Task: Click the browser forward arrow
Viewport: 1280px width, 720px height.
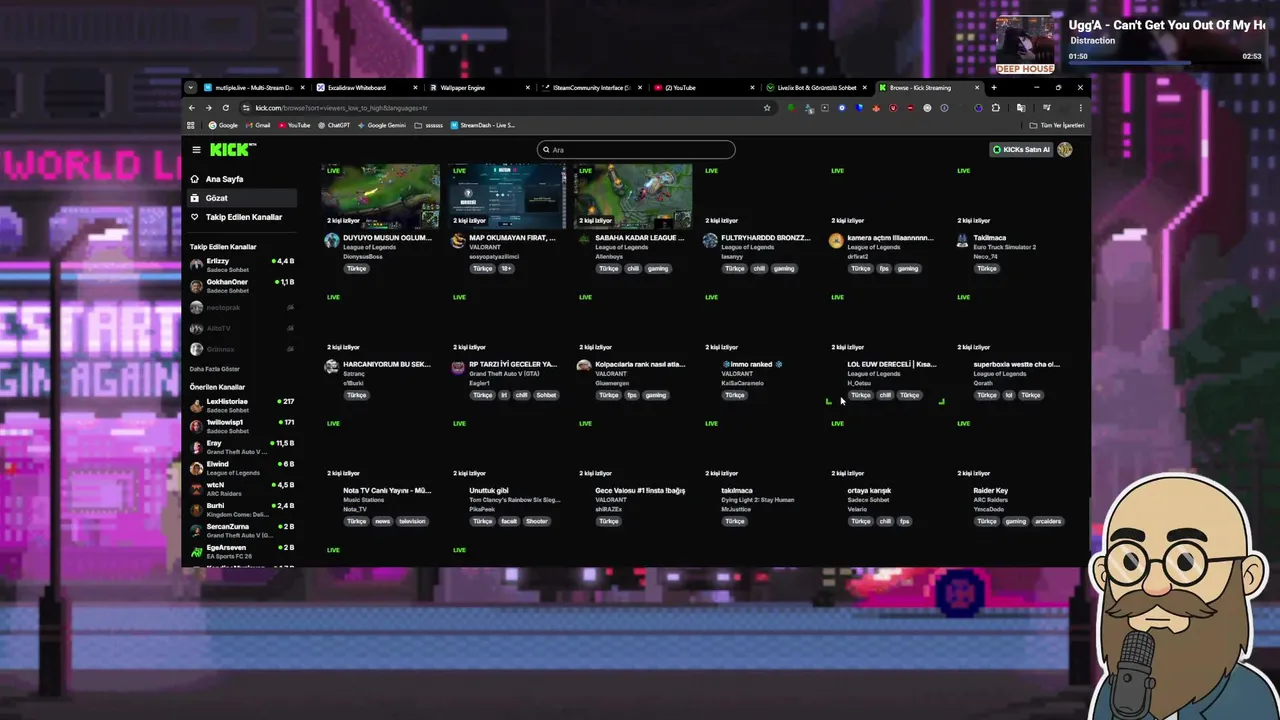Action: [208, 108]
